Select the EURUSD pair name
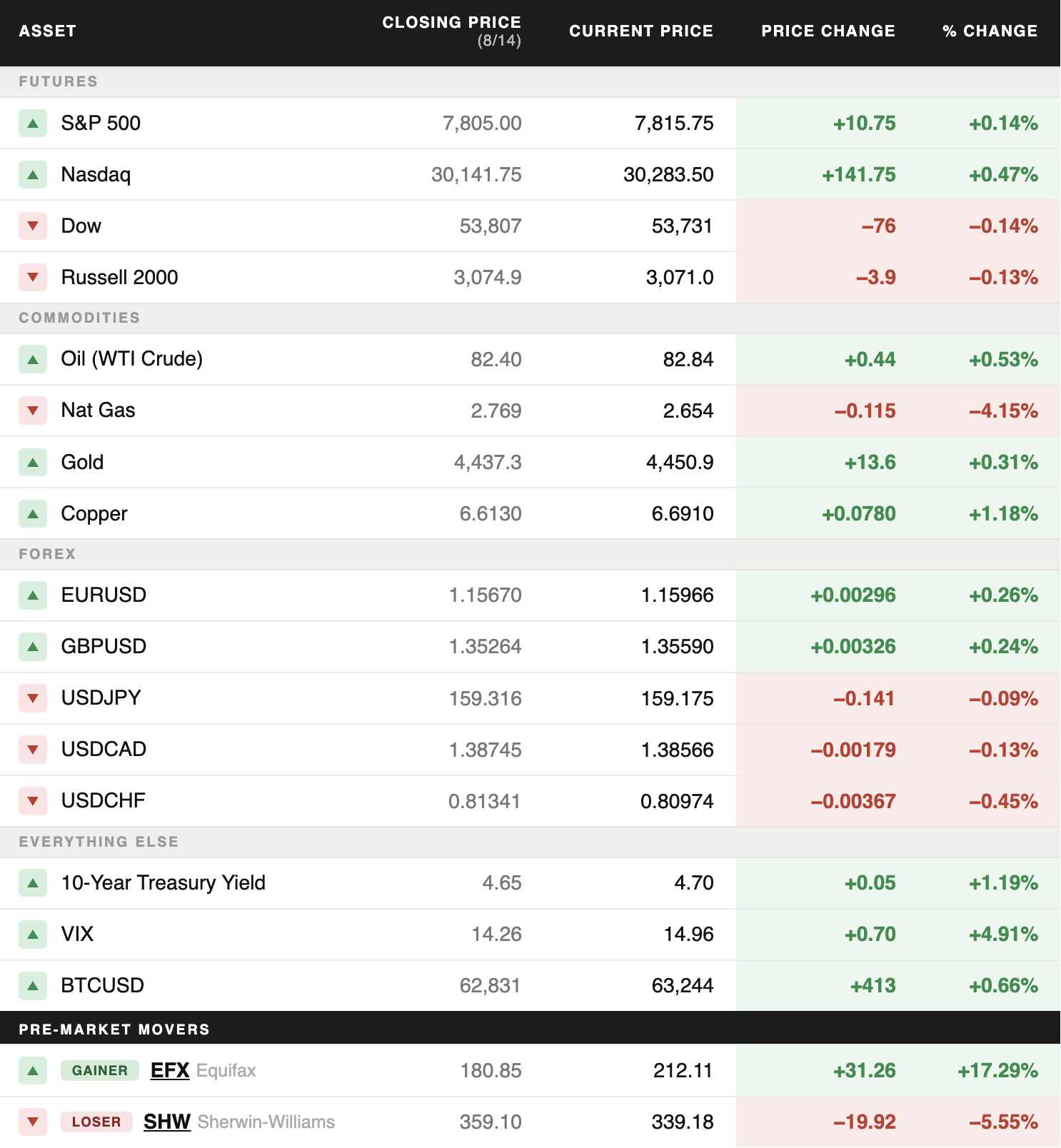The image size is (1061, 1148). pos(104,595)
